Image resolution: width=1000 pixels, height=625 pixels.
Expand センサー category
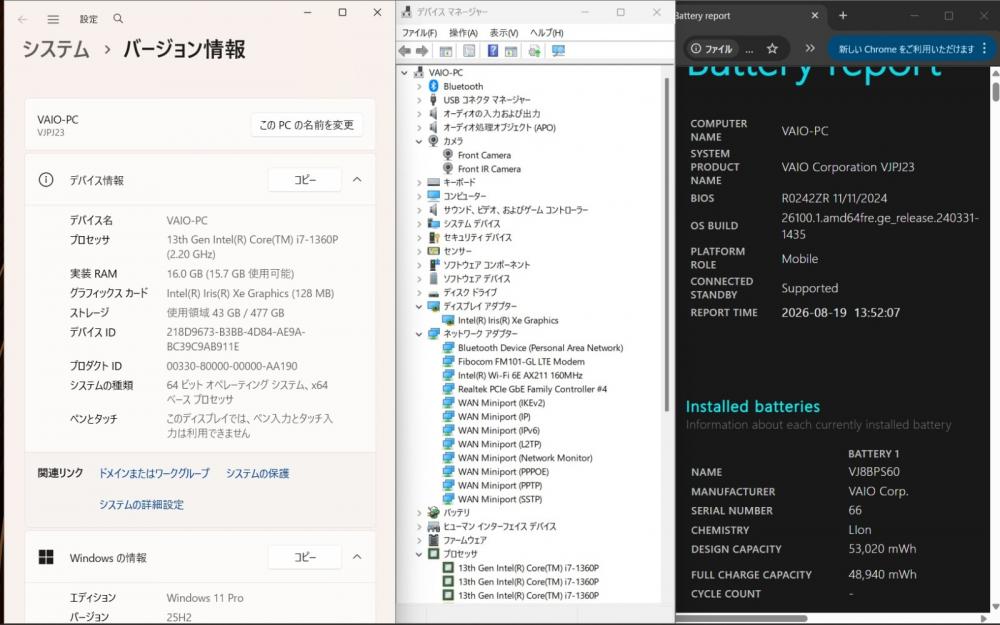tap(418, 251)
